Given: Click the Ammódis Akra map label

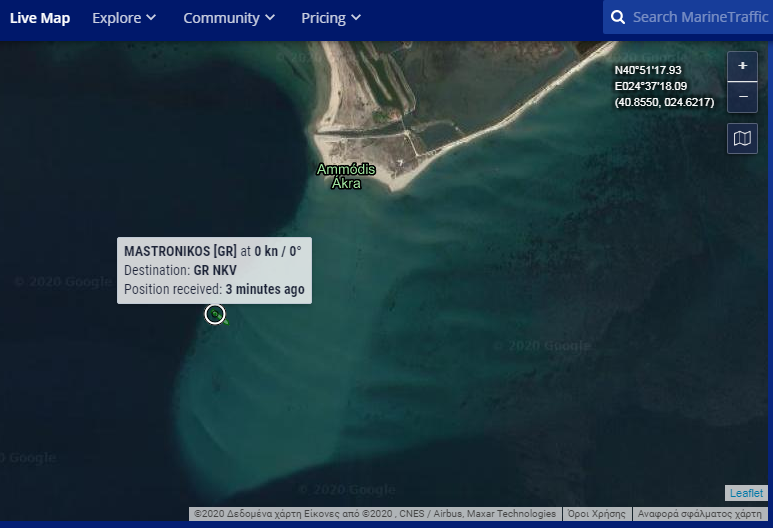Looking at the screenshot, I should tap(346, 176).
